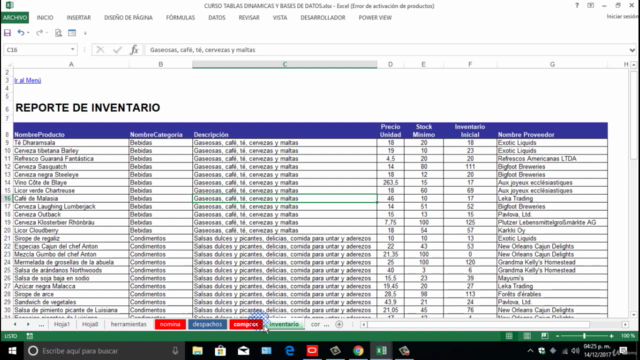Select the compras sheet tab
This screenshot has width=640, height=360.
pyautogui.click(x=246, y=324)
